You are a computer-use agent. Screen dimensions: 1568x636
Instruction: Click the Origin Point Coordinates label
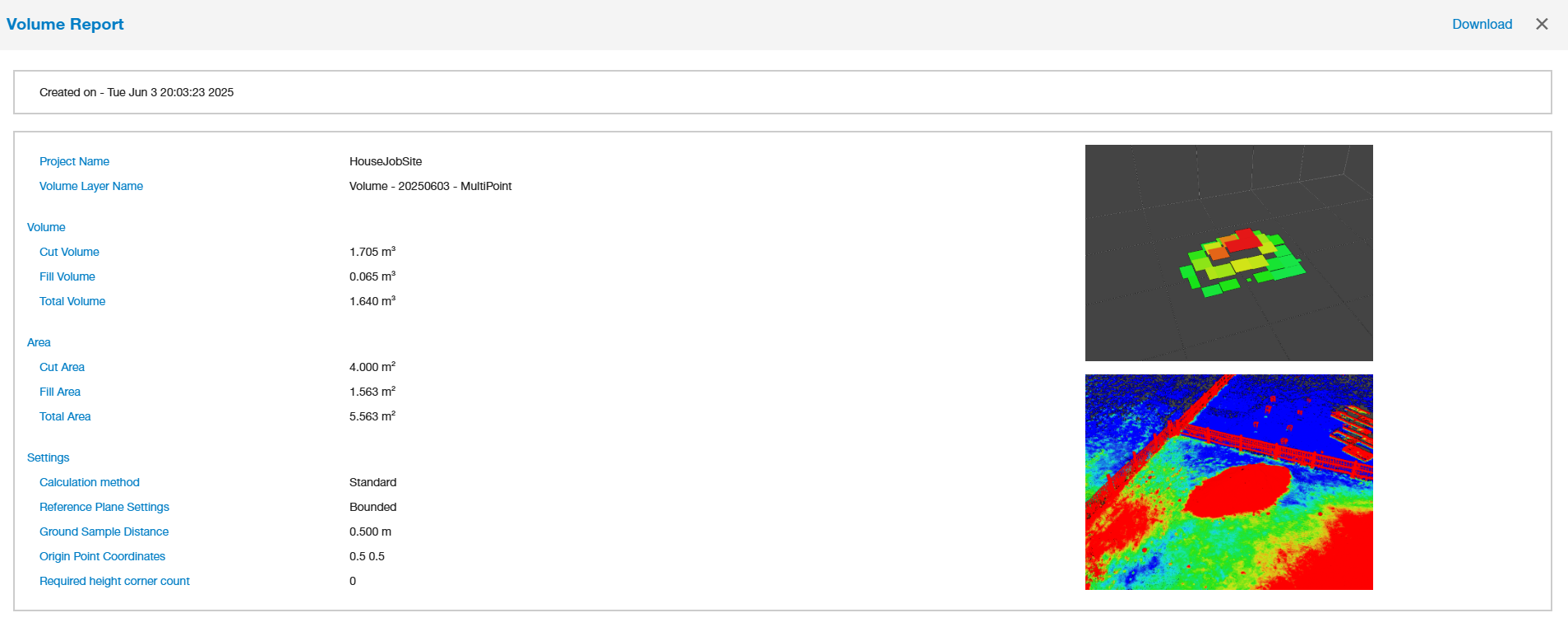pyautogui.click(x=103, y=556)
